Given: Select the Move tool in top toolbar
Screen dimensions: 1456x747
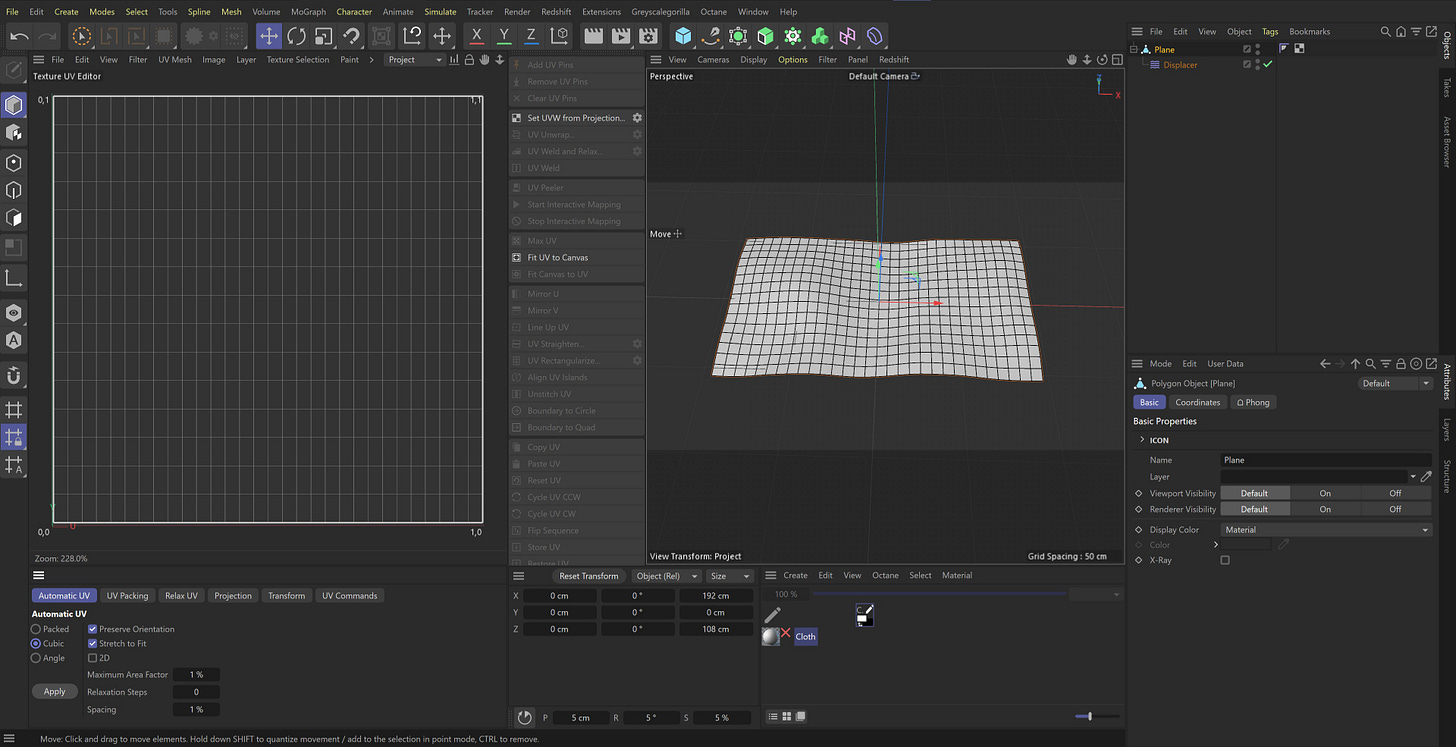Looking at the screenshot, I should click(269, 36).
